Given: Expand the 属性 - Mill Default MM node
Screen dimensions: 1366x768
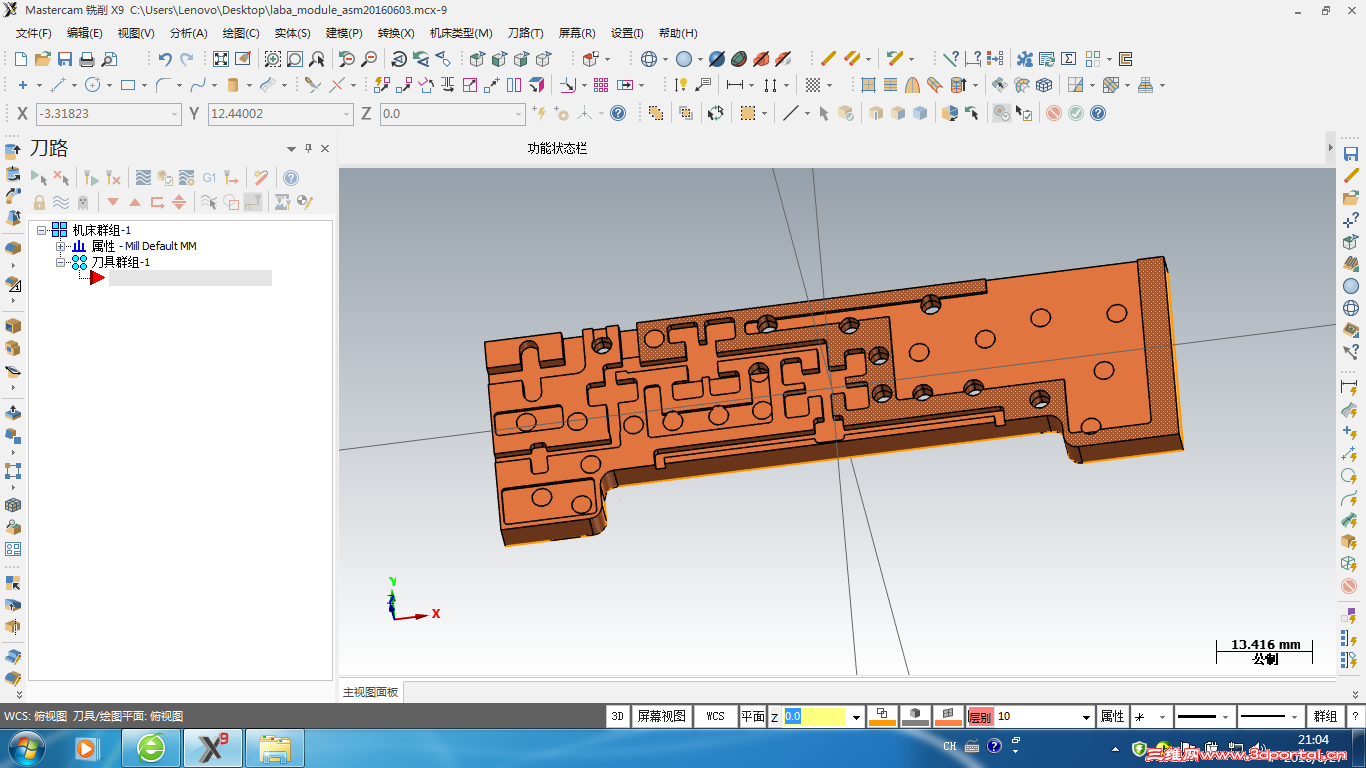Looking at the screenshot, I should point(61,246).
